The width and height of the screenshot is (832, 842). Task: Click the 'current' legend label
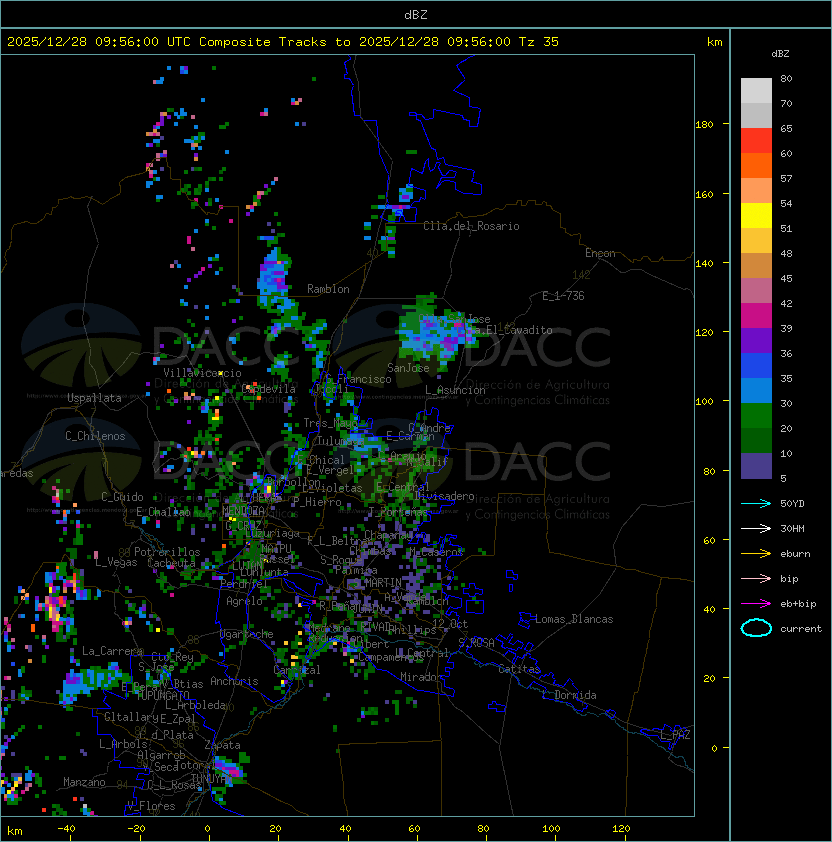click(801, 629)
